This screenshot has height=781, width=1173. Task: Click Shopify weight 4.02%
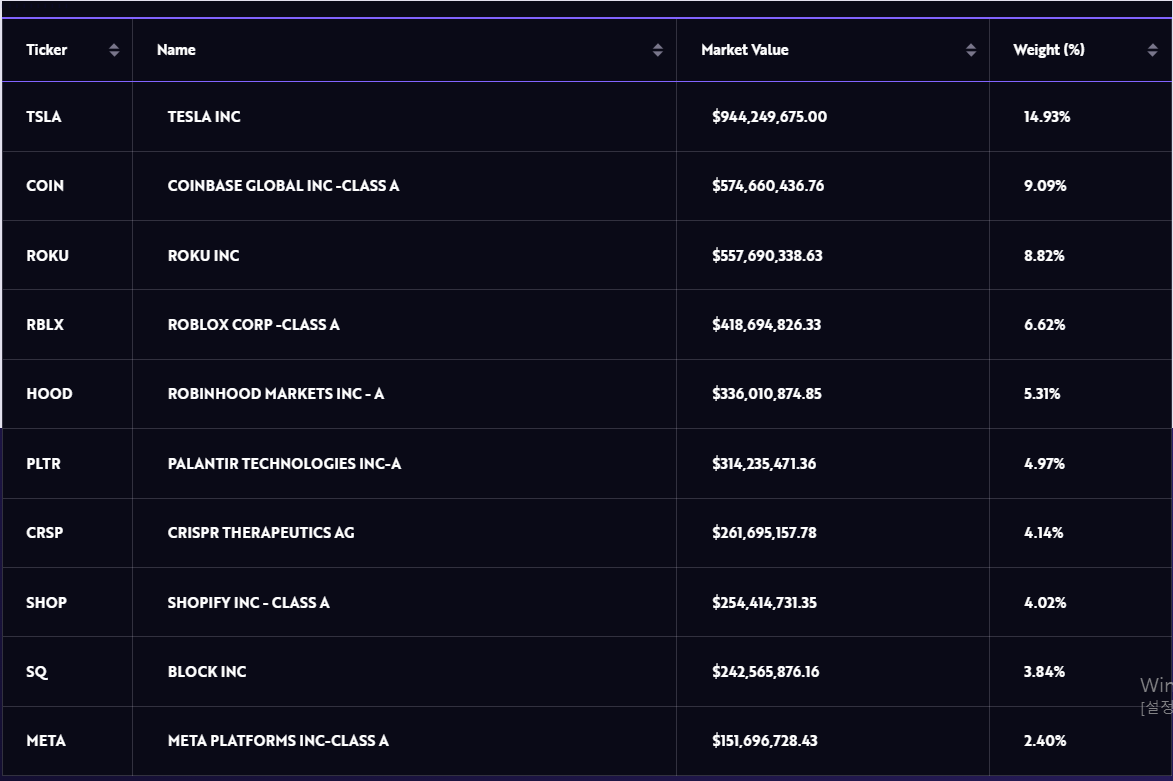[1045, 603]
